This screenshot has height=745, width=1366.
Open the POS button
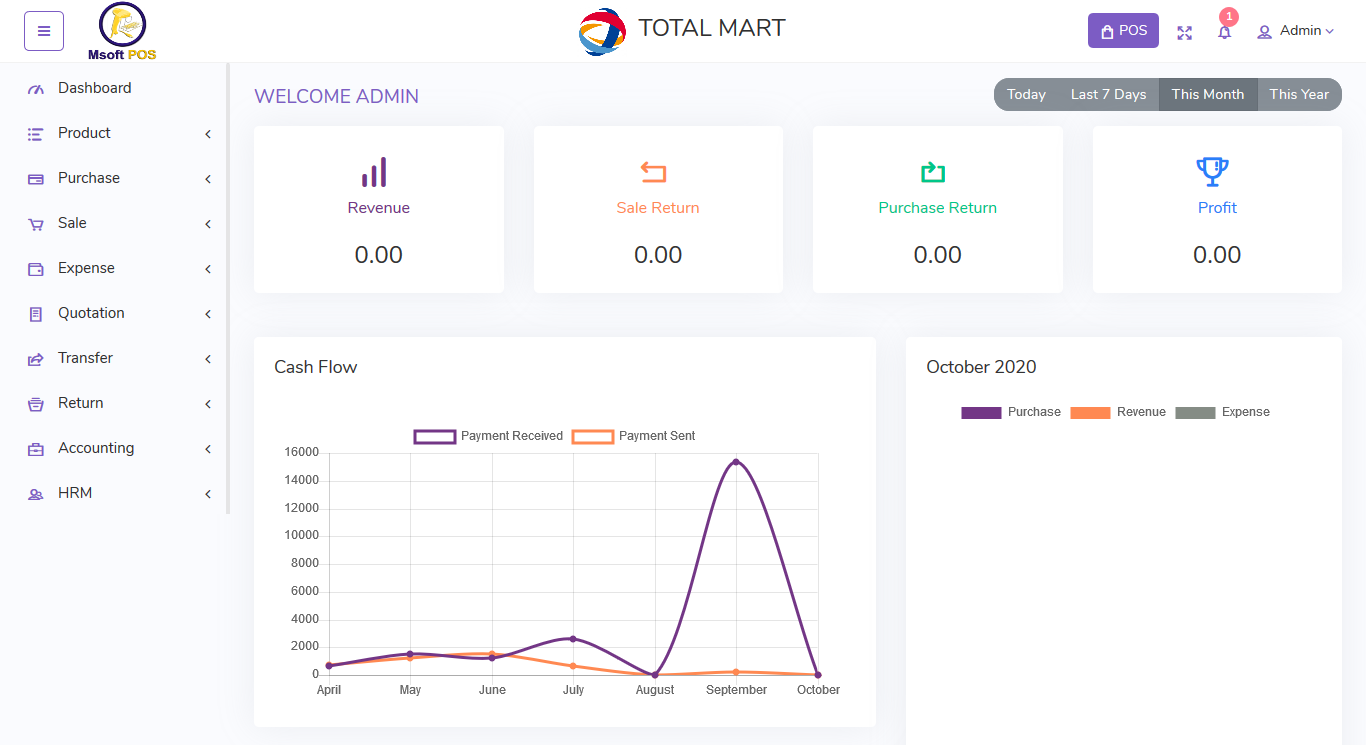(1123, 31)
